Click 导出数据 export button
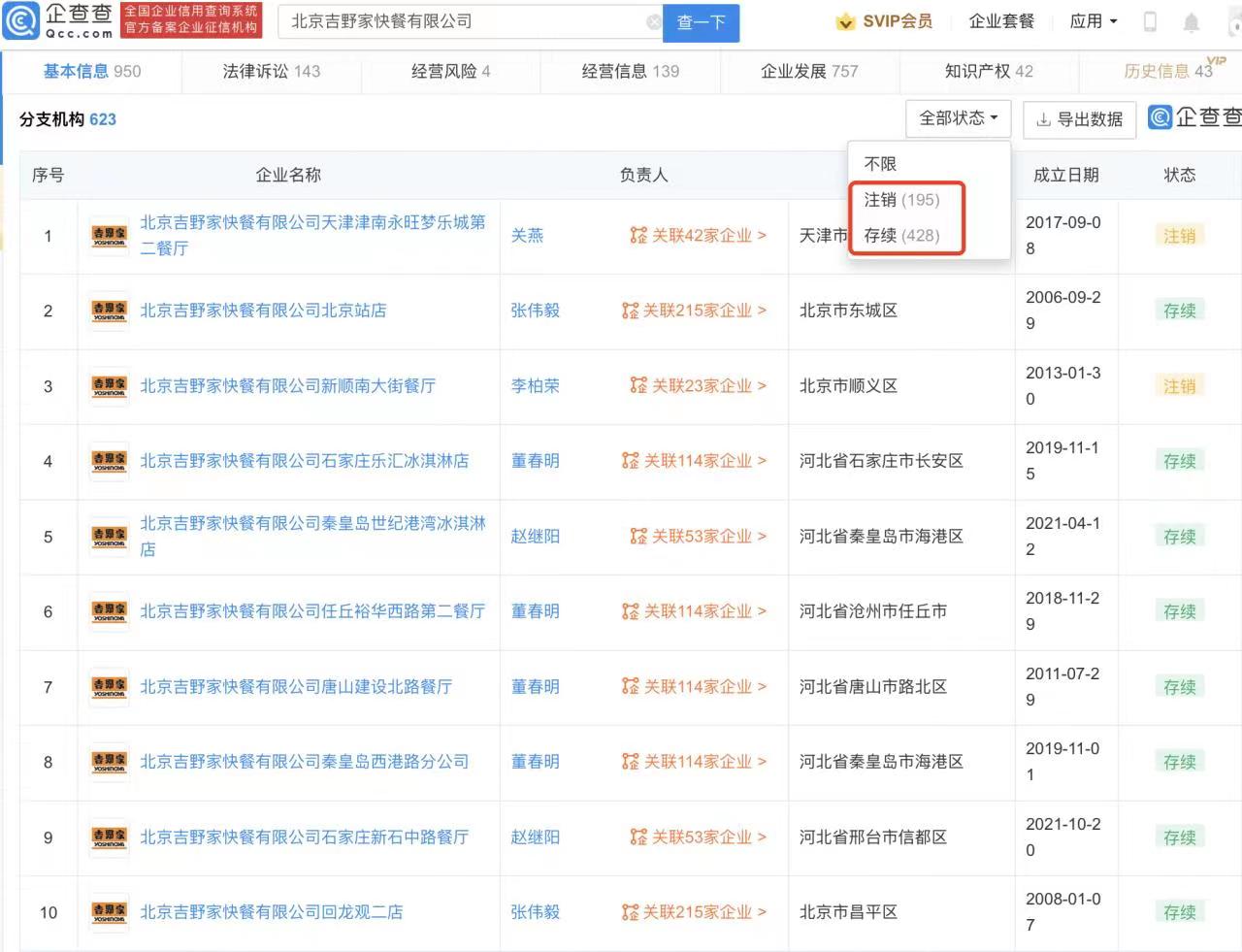The height and width of the screenshot is (952, 1242). 1079,119
